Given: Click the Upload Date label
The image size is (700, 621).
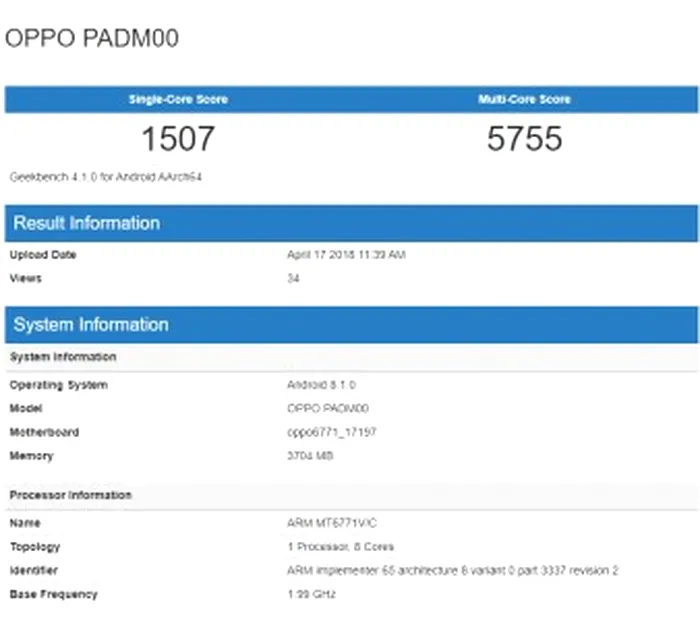Looking at the screenshot, I should click(43, 255).
